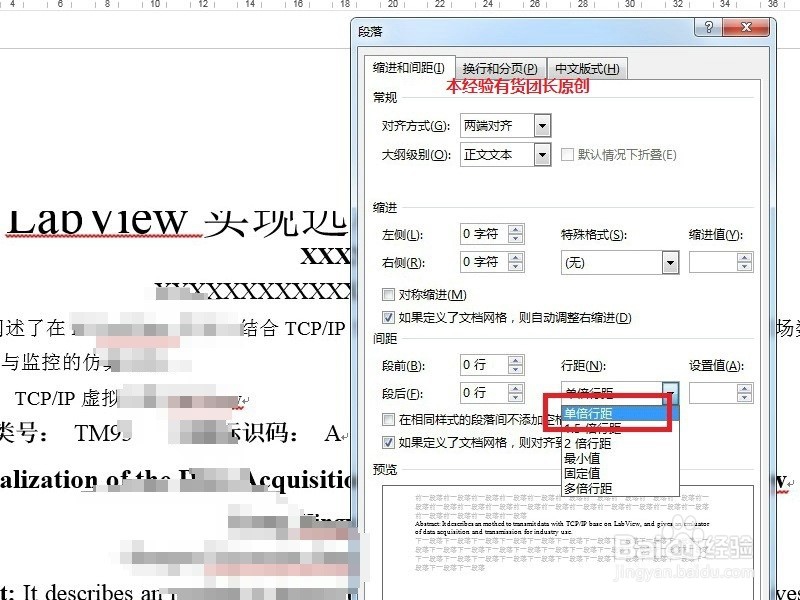Image resolution: width=800 pixels, height=600 pixels.
Task: Choose 最小值 line spacing option
Action: [620, 458]
